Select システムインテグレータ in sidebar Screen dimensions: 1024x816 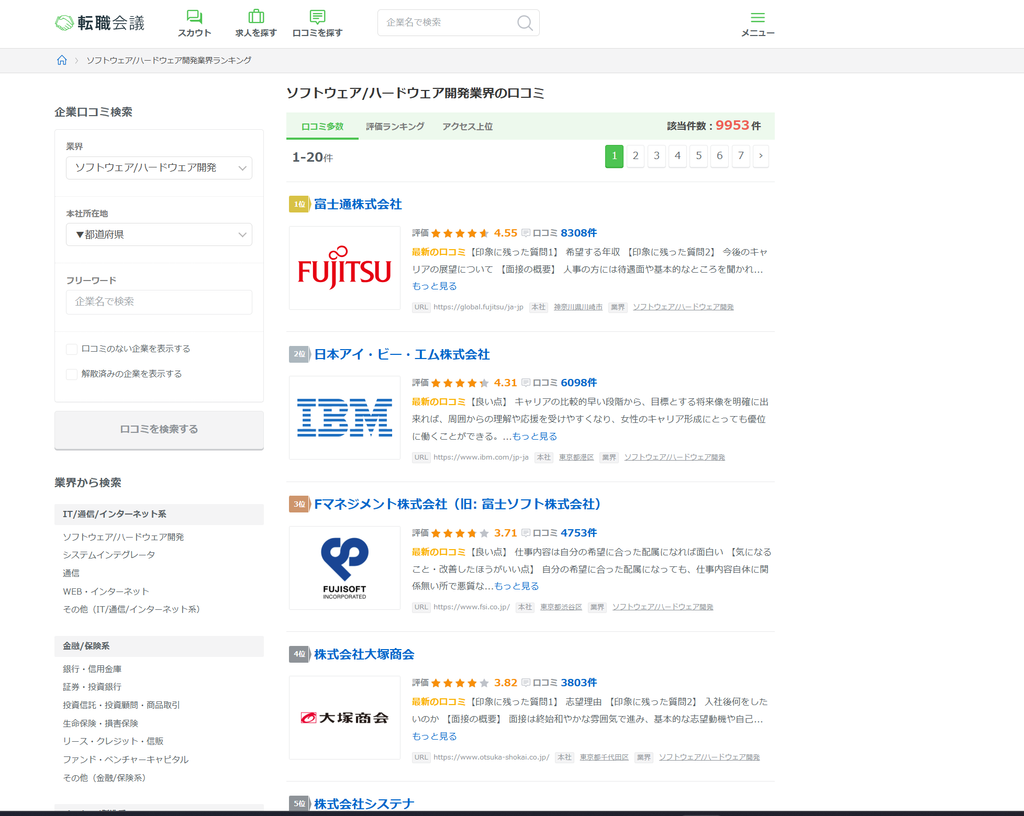coord(109,555)
